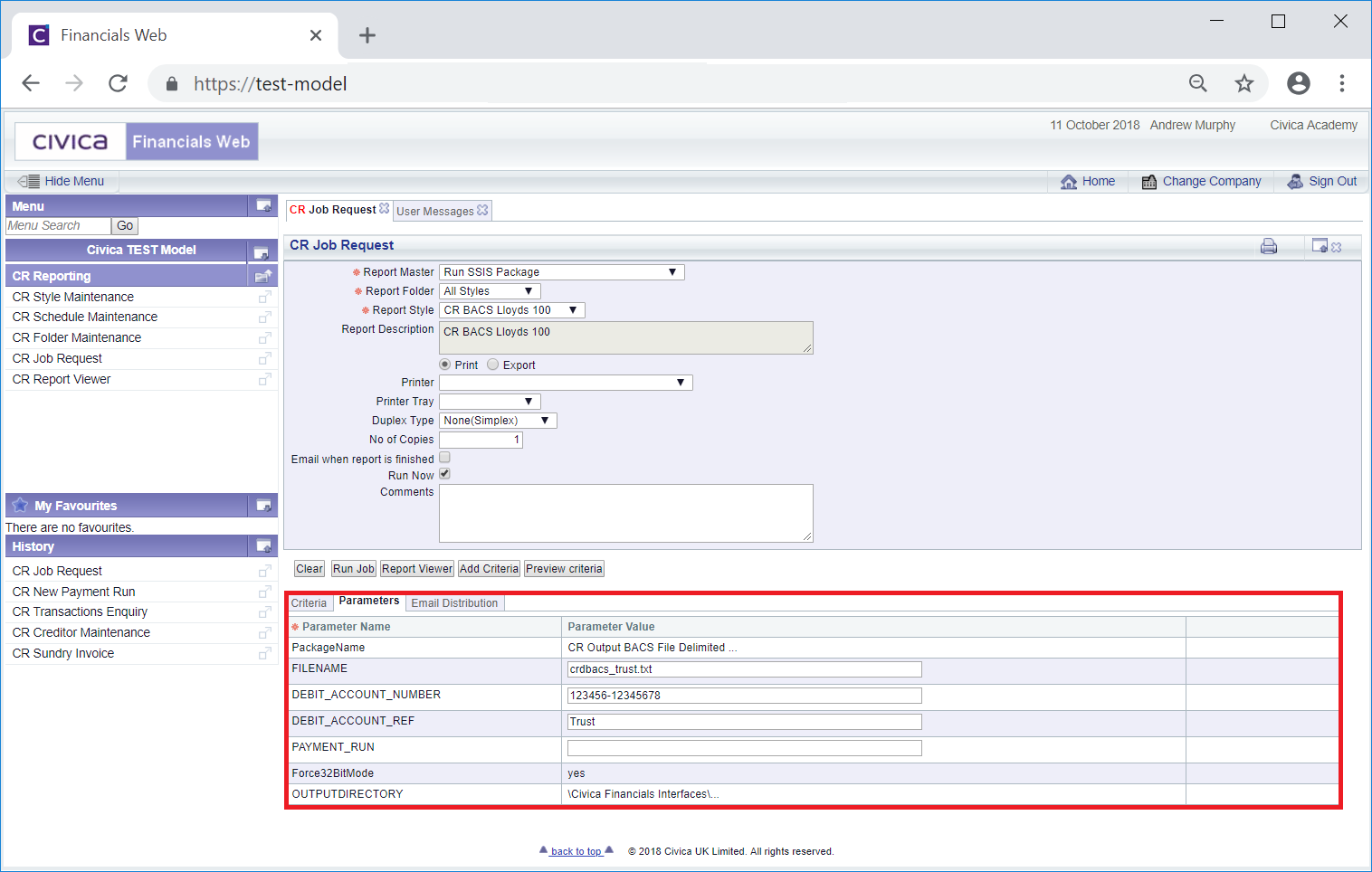This screenshot has height=872, width=1372.
Task: Open the browser profile account icon
Action: pyautogui.click(x=1299, y=83)
